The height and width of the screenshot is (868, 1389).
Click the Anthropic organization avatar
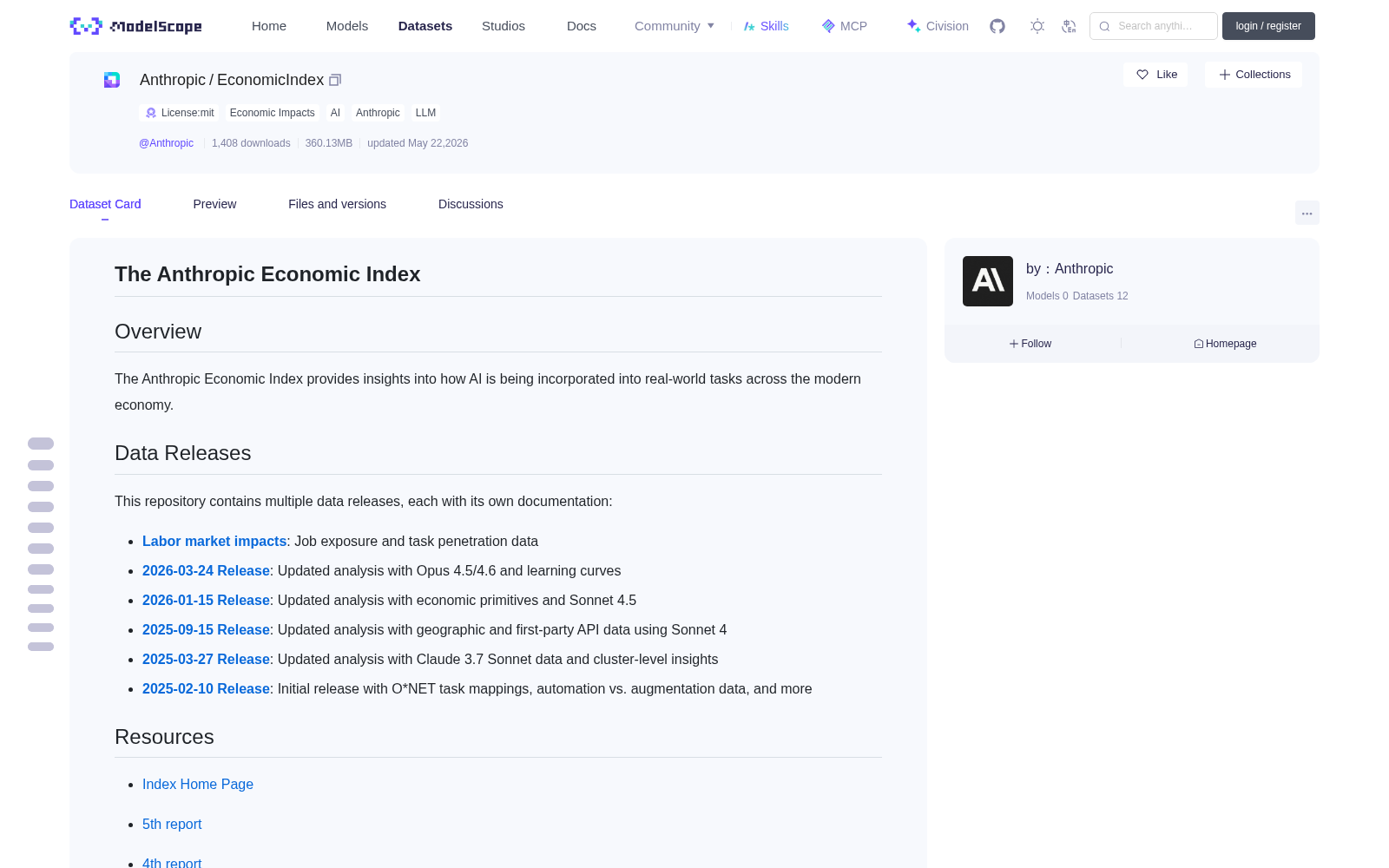pyautogui.click(x=988, y=281)
